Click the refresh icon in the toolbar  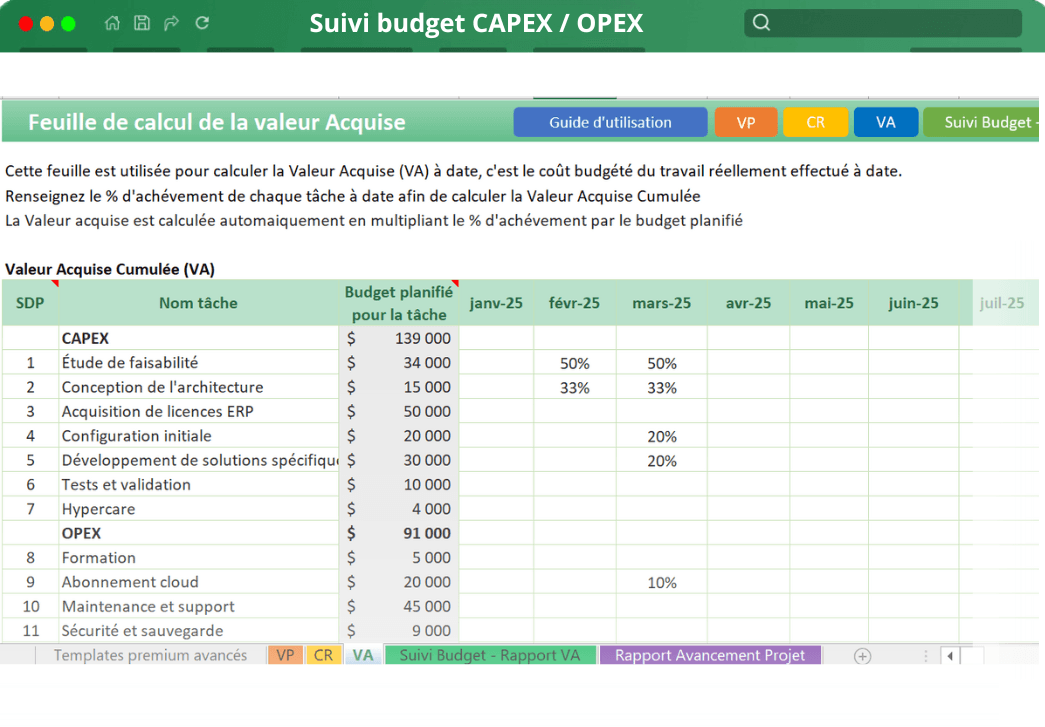tap(200, 22)
